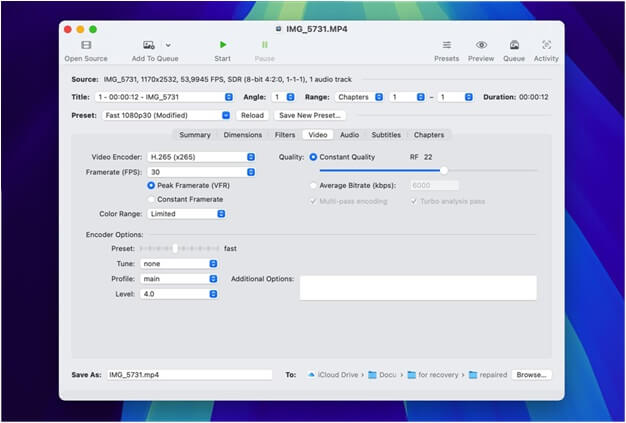
Task: Click the Open Source toolbar icon
Action: point(86,45)
